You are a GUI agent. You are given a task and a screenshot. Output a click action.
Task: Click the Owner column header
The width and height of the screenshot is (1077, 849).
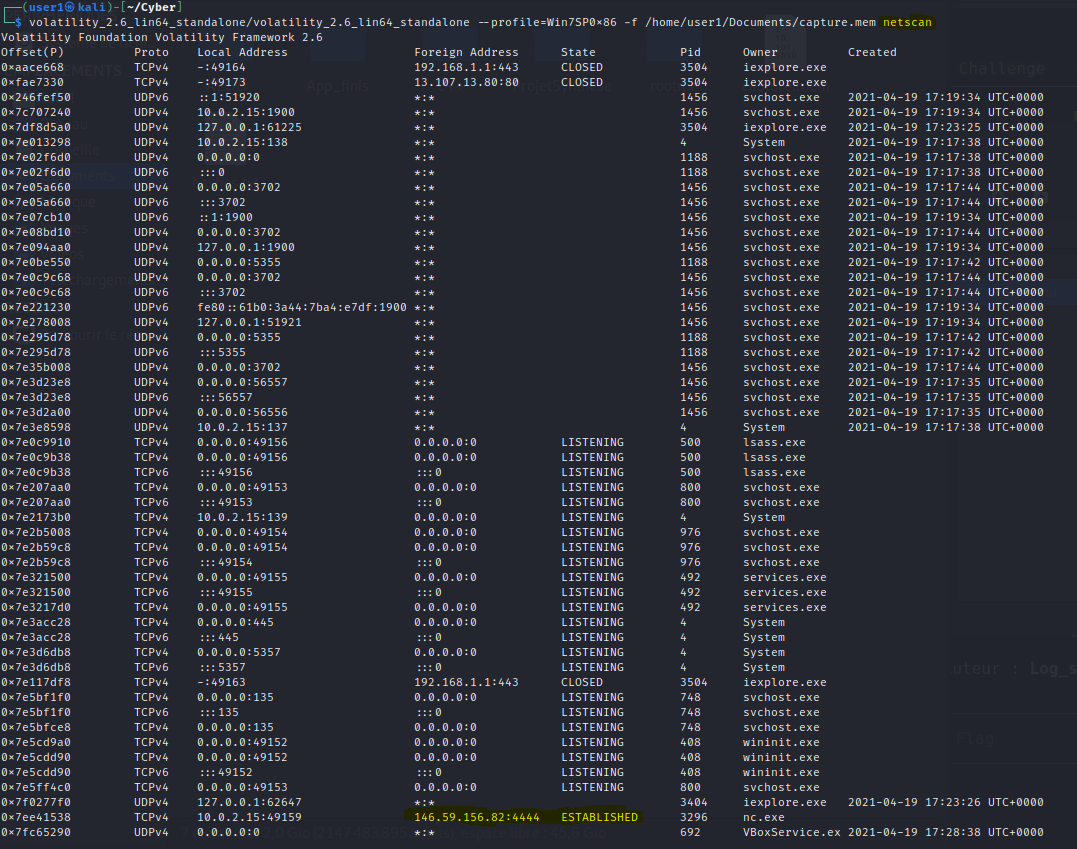[x=761, y=51]
